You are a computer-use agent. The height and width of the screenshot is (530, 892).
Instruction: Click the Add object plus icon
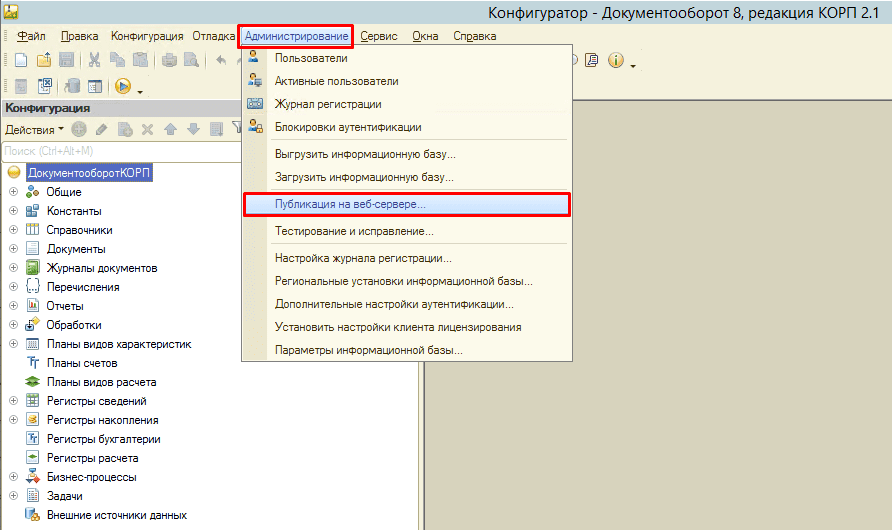click(x=79, y=130)
